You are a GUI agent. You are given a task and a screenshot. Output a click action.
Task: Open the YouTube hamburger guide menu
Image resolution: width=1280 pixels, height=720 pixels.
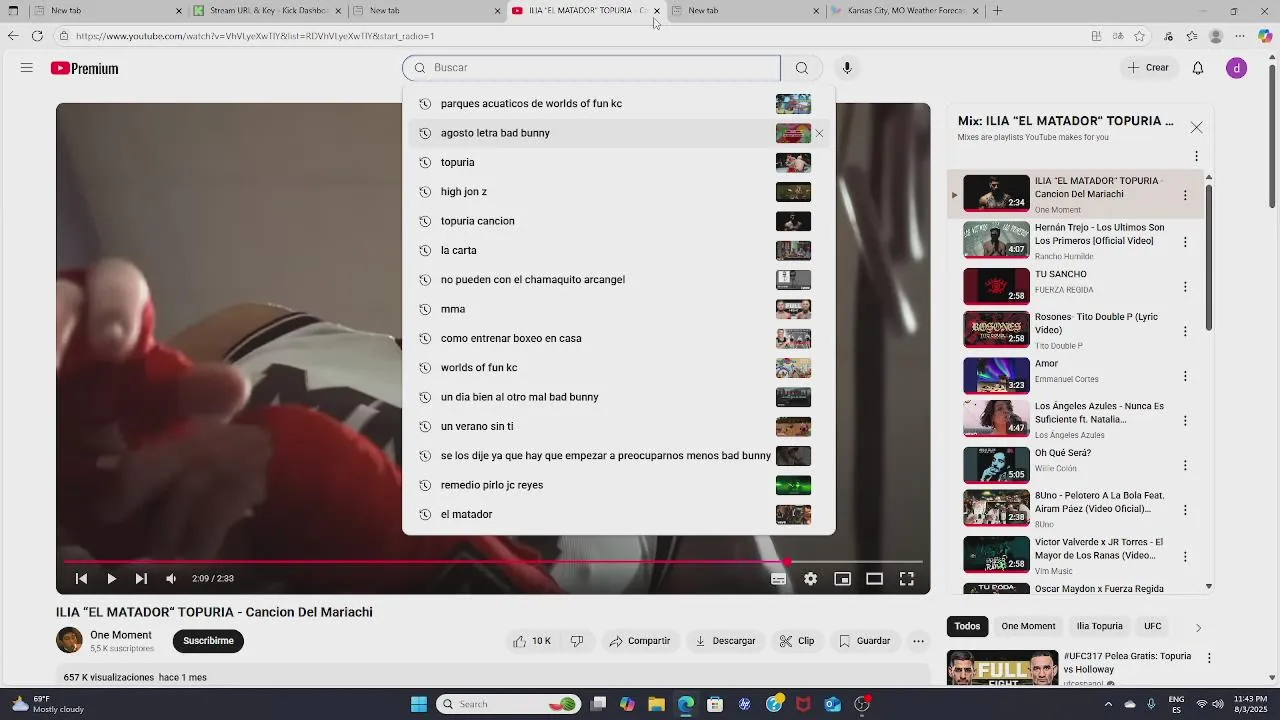pos(27,68)
